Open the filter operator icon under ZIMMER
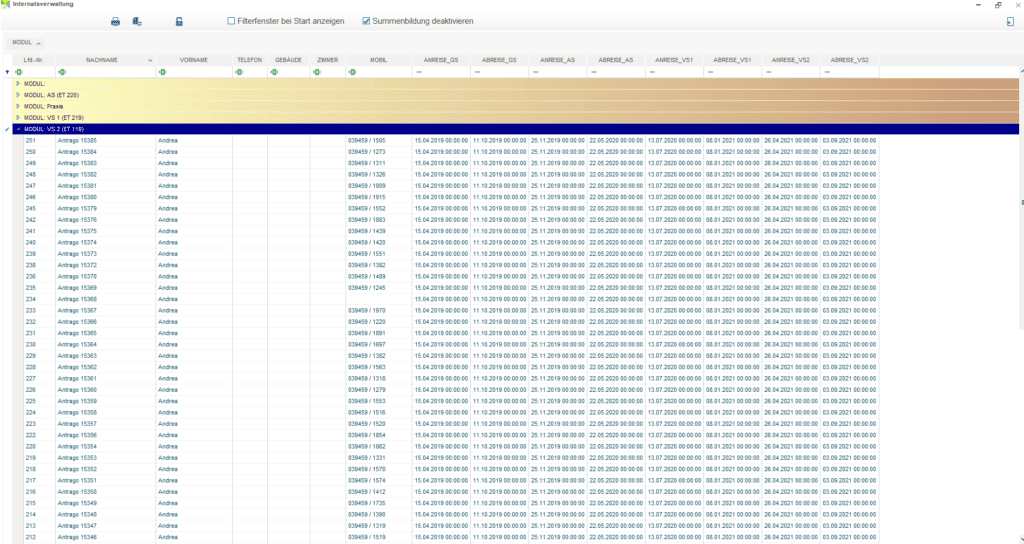The width and height of the screenshot is (1024, 544). tap(317, 72)
